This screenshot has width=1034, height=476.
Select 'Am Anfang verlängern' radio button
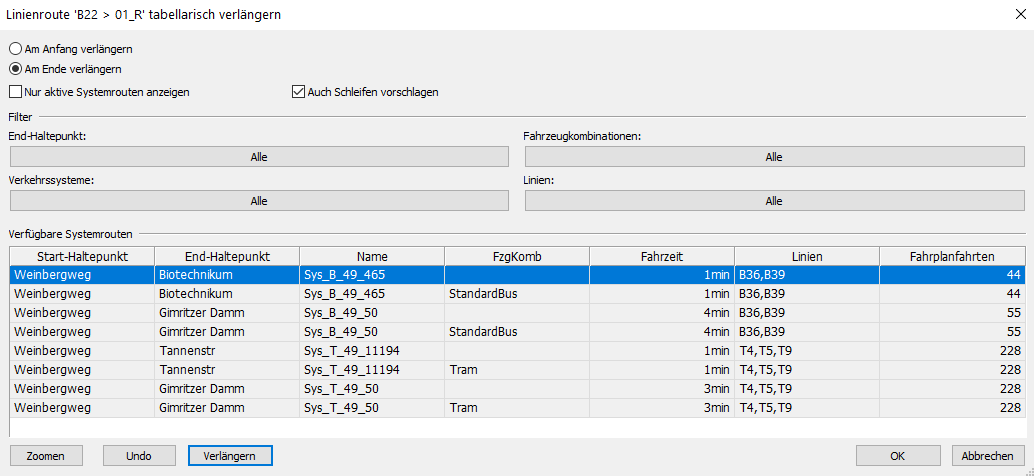(x=16, y=48)
